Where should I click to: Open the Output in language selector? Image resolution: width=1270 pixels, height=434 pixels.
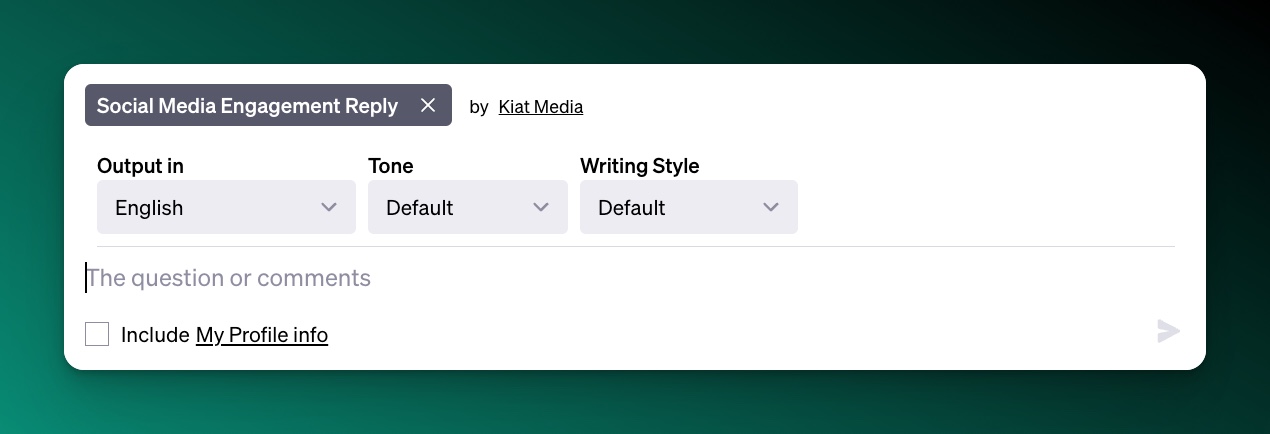click(226, 207)
